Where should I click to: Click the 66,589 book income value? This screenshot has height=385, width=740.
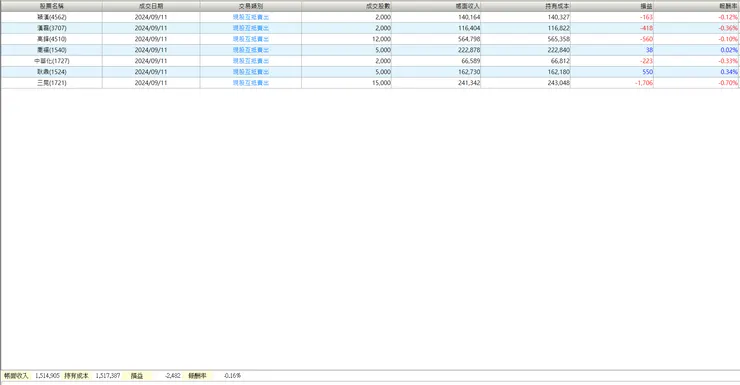pos(471,61)
